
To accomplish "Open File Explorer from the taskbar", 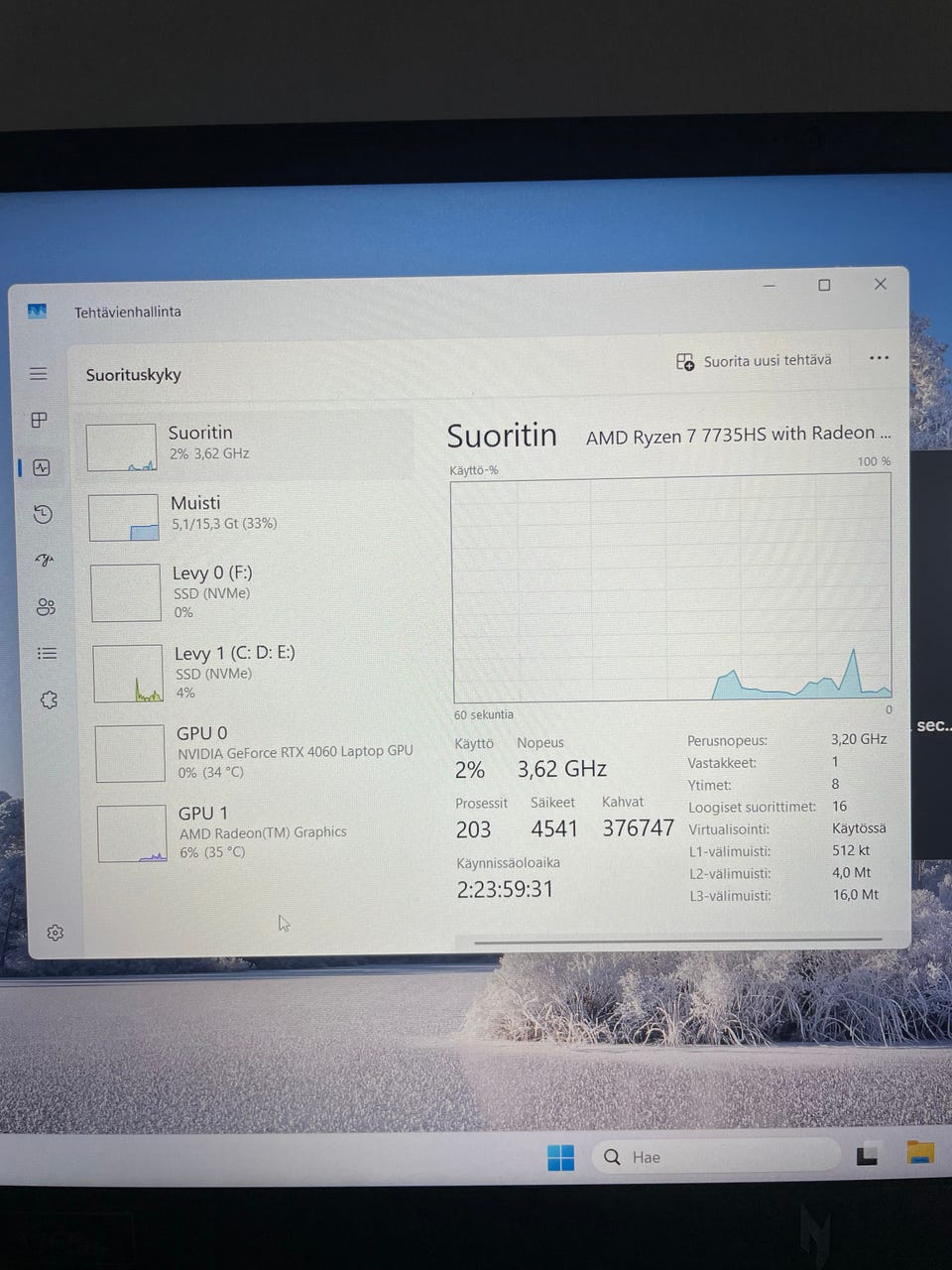I will coord(921,1152).
